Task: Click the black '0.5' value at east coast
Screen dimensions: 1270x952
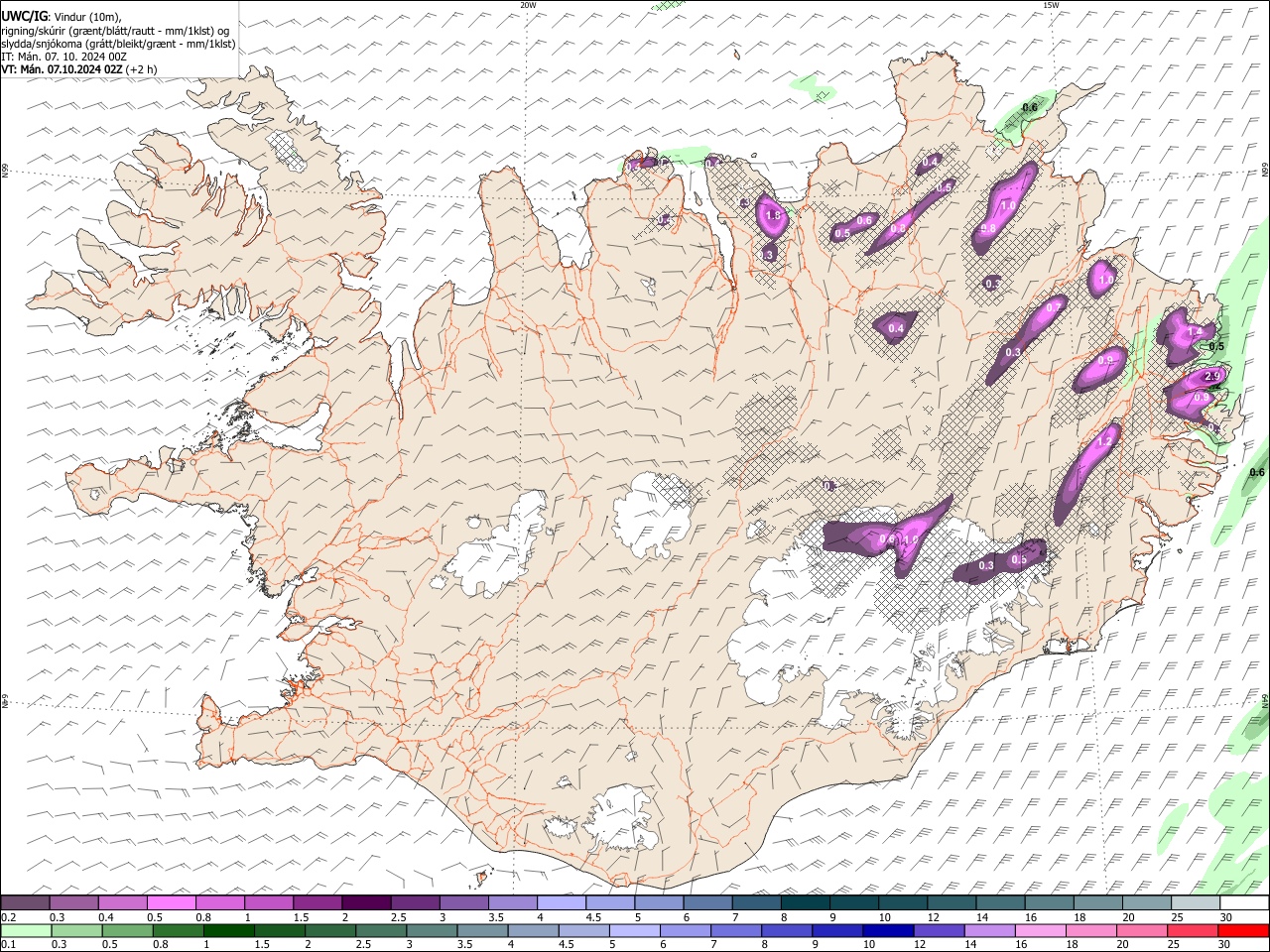Action: click(x=1216, y=346)
